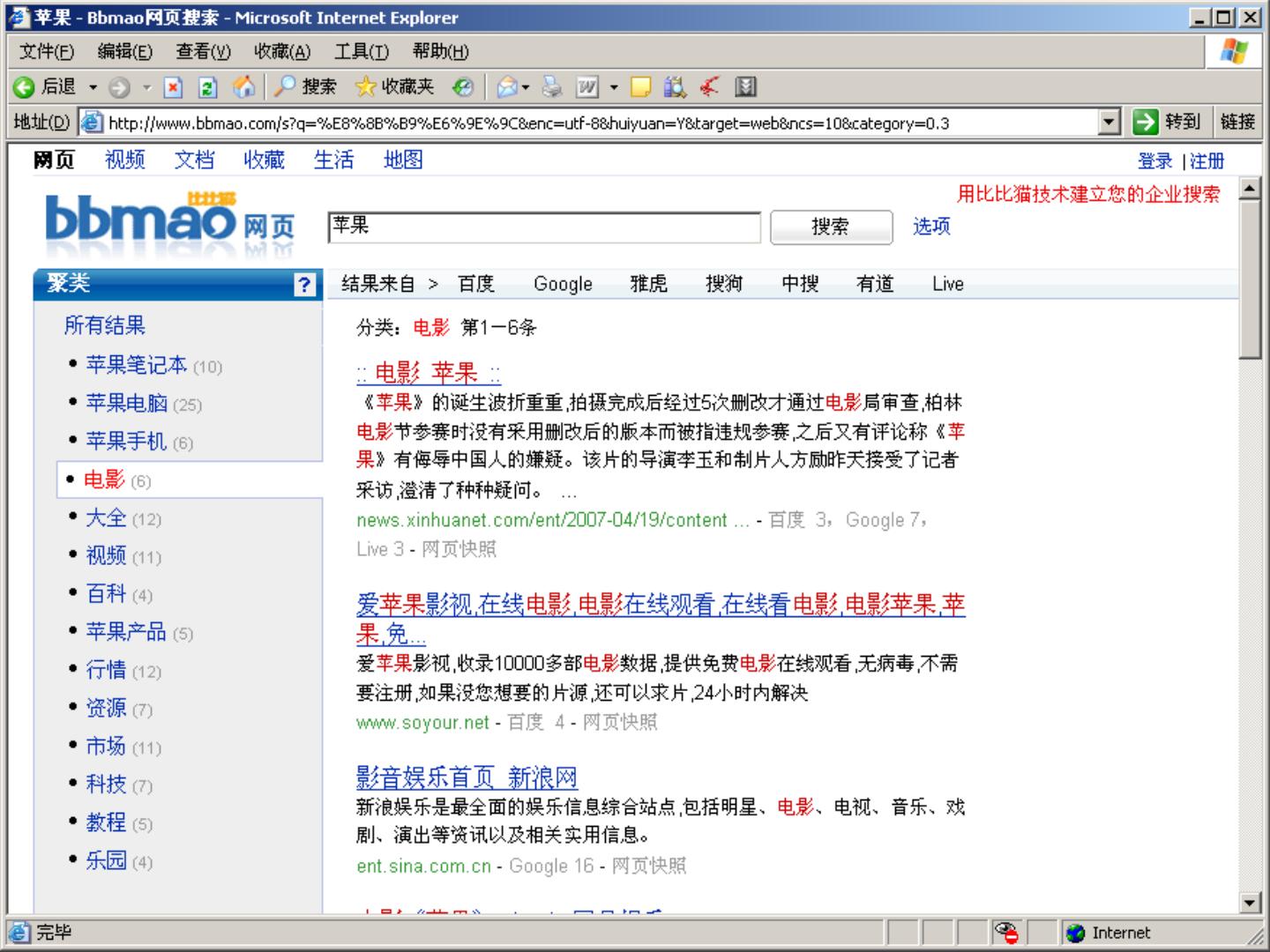Expand the Back button history dropdown
Screen dimensions: 1270x952
point(93,86)
